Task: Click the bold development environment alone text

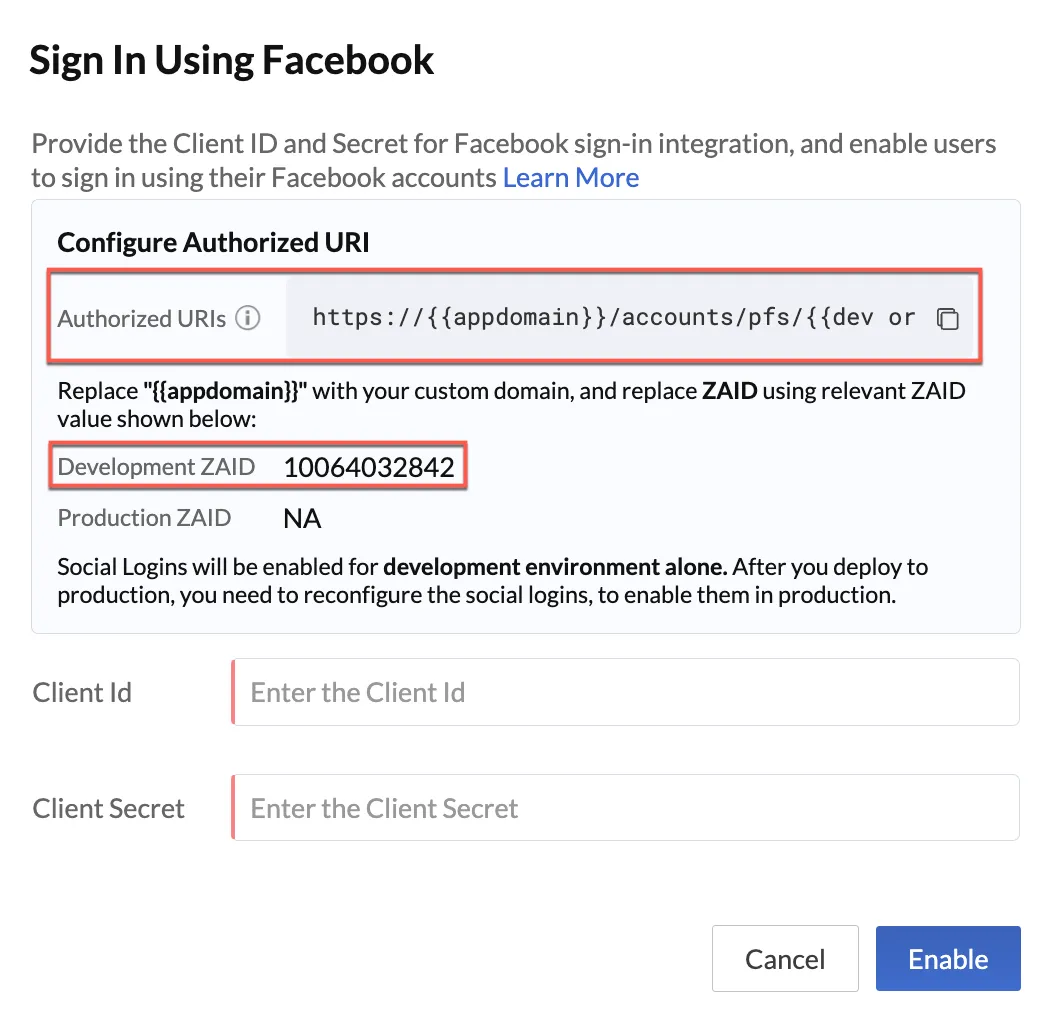Action: point(556,567)
